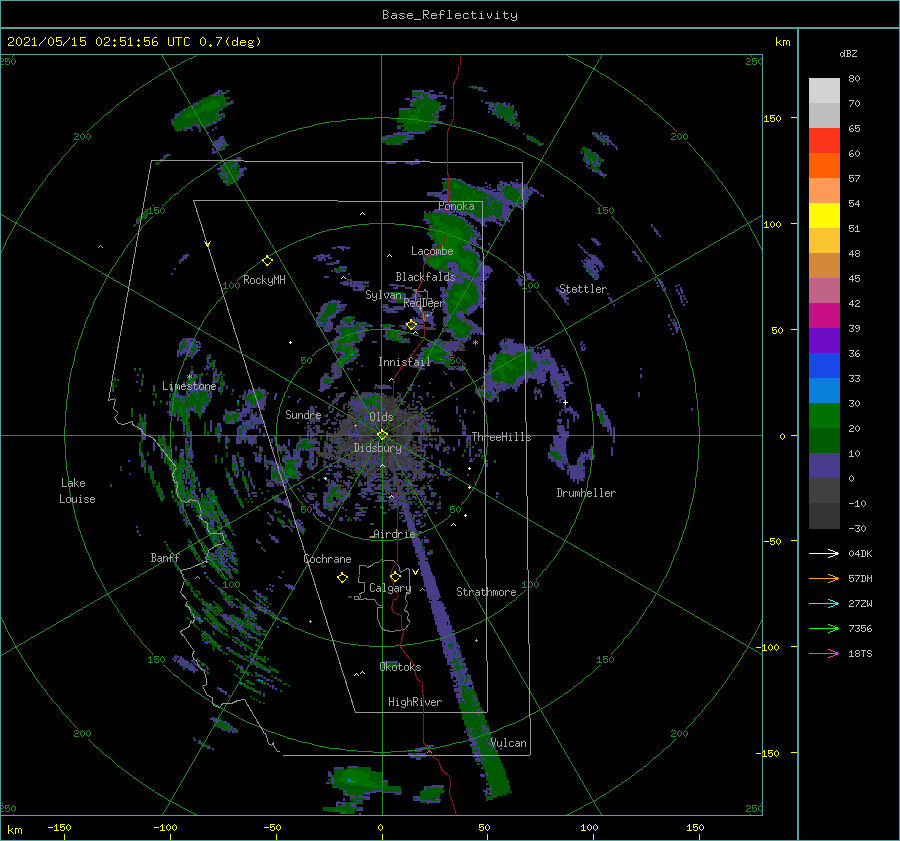Click the dBZ legend heading
The image size is (900, 841).
[x=848, y=53]
